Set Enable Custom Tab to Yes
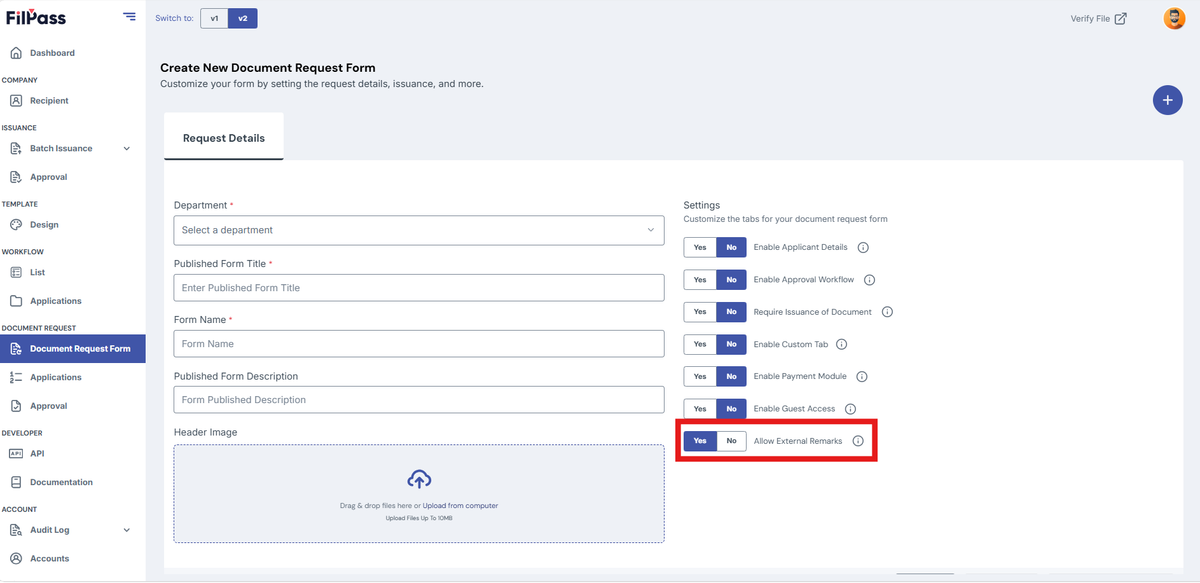This screenshot has width=1200, height=583. coord(700,344)
